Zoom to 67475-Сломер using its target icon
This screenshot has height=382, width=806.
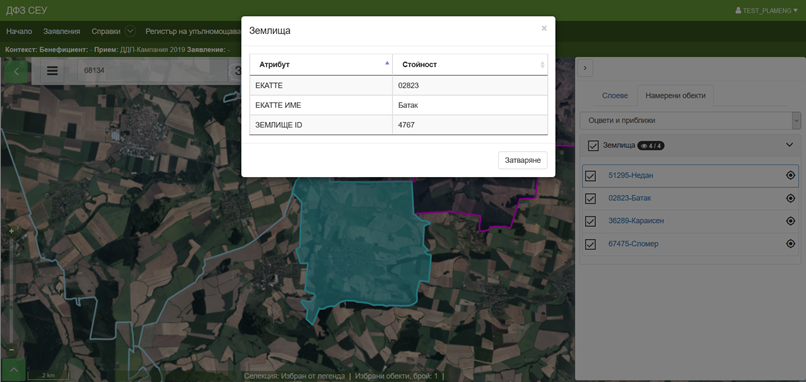coord(791,244)
